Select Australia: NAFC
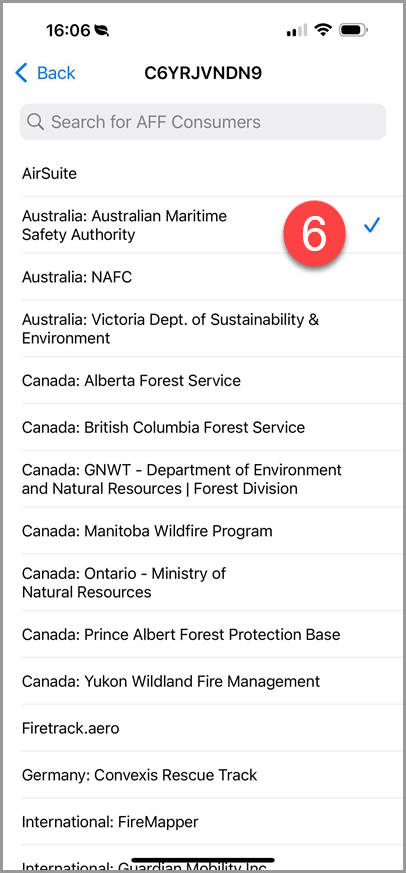This screenshot has width=406, height=873. click(212, 277)
